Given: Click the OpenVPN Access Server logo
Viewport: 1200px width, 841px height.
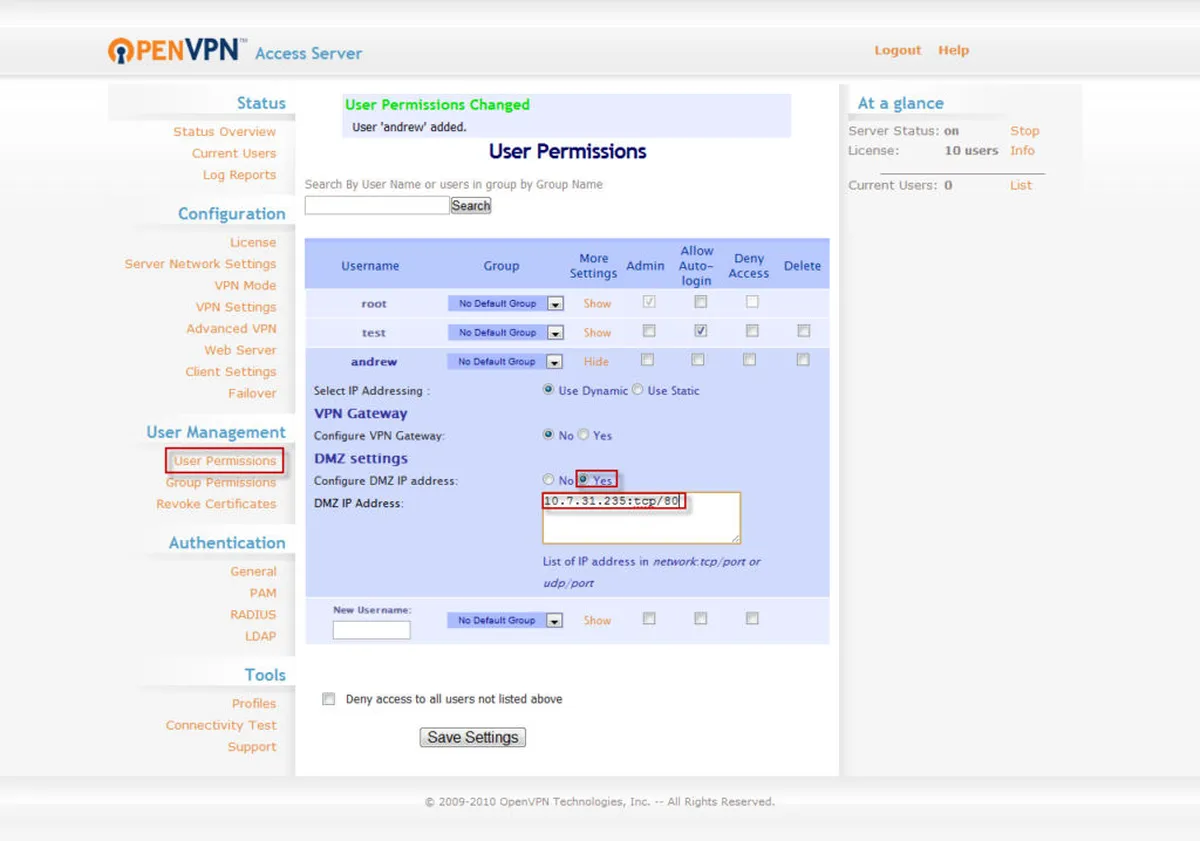Looking at the screenshot, I should coord(235,51).
